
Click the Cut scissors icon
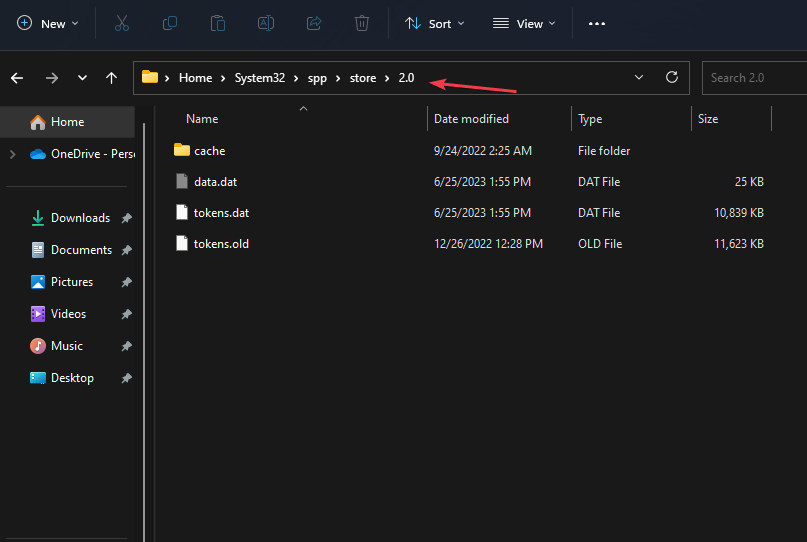121,24
